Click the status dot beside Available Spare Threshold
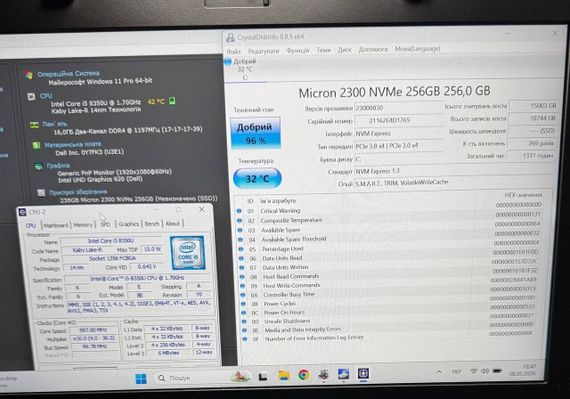This screenshot has height=399, width=570. [240, 239]
